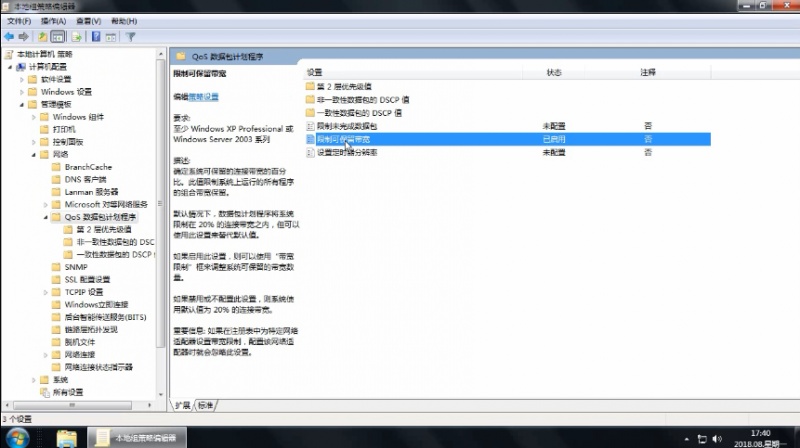Click the volume speaker tray icon
800x448 pixels.
pos(717,439)
